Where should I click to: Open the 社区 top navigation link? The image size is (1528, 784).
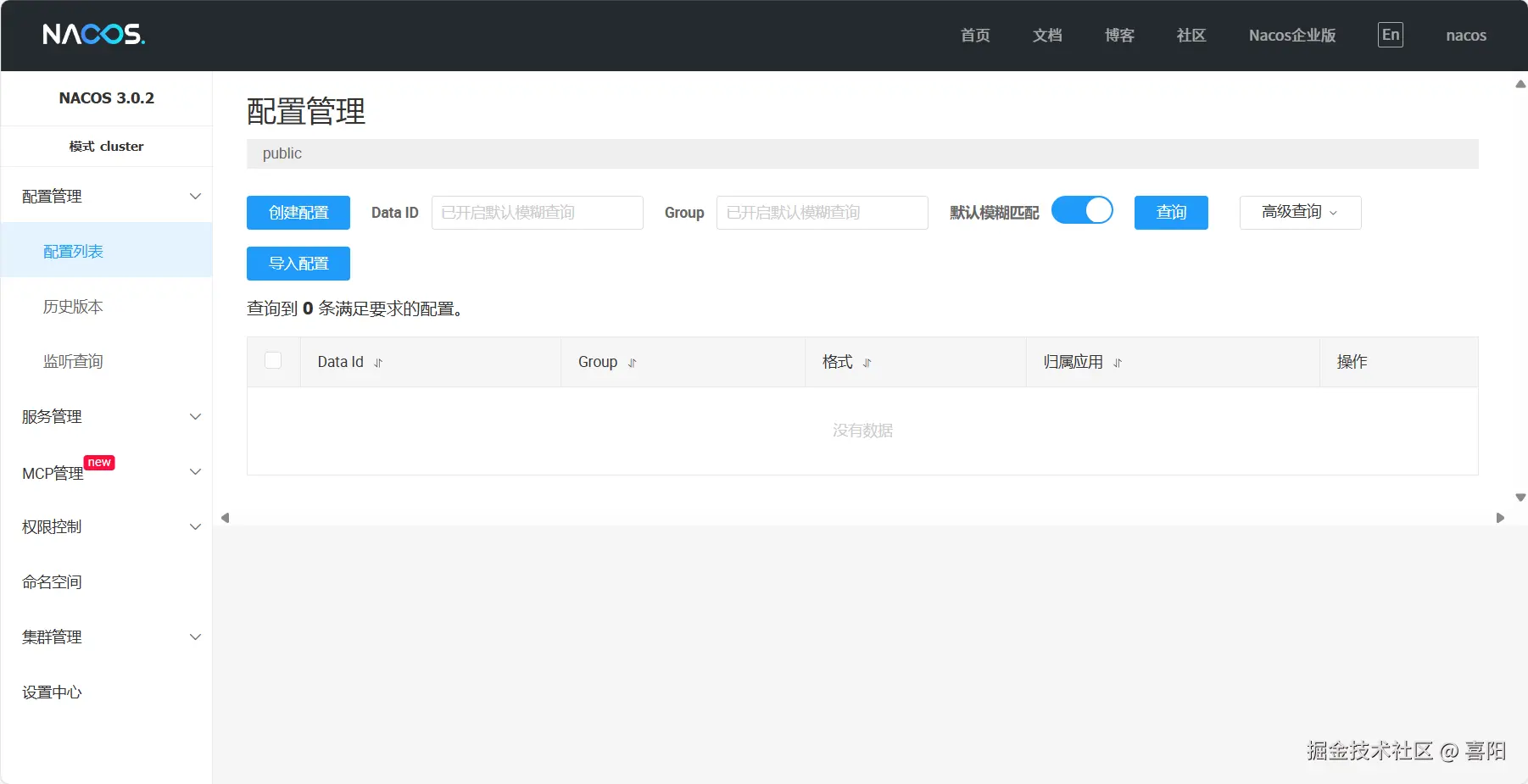pyautogui.click(x=1191, y=35)
